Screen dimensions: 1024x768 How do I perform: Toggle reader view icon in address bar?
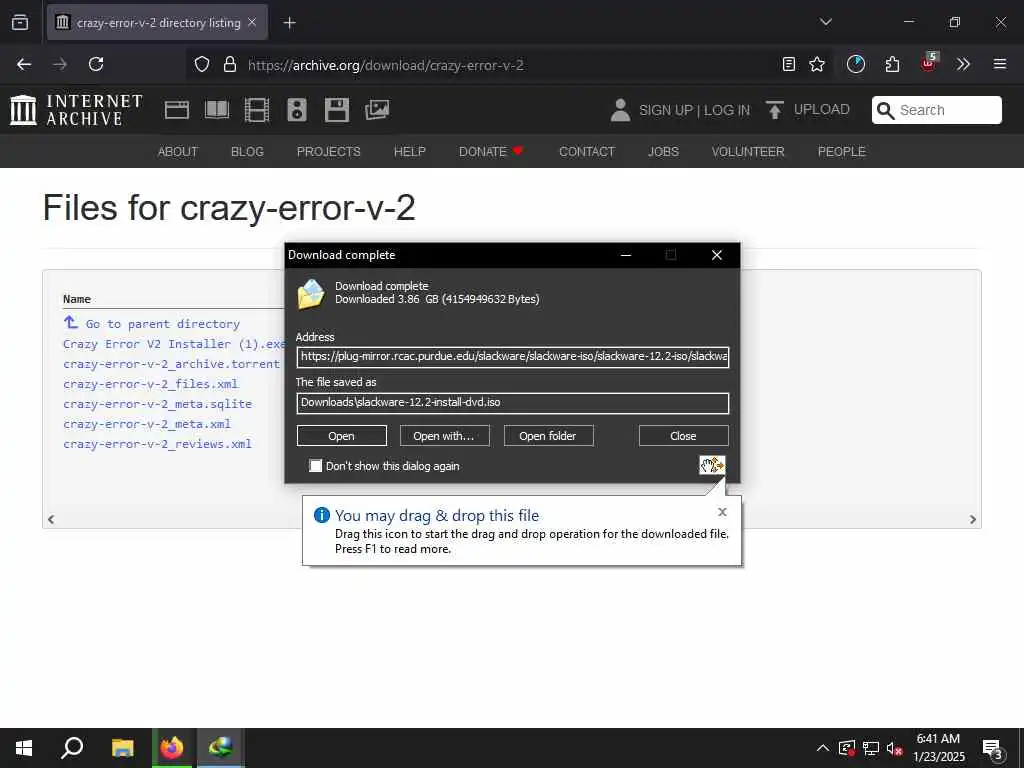tap(789, 64)
